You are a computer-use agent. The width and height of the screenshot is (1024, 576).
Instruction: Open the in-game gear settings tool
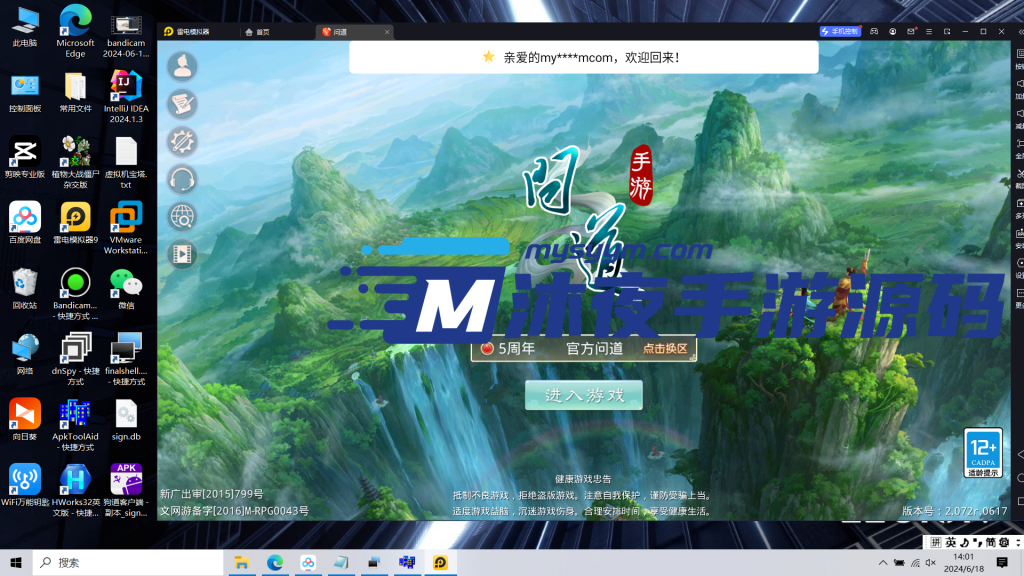coord(182,142)
